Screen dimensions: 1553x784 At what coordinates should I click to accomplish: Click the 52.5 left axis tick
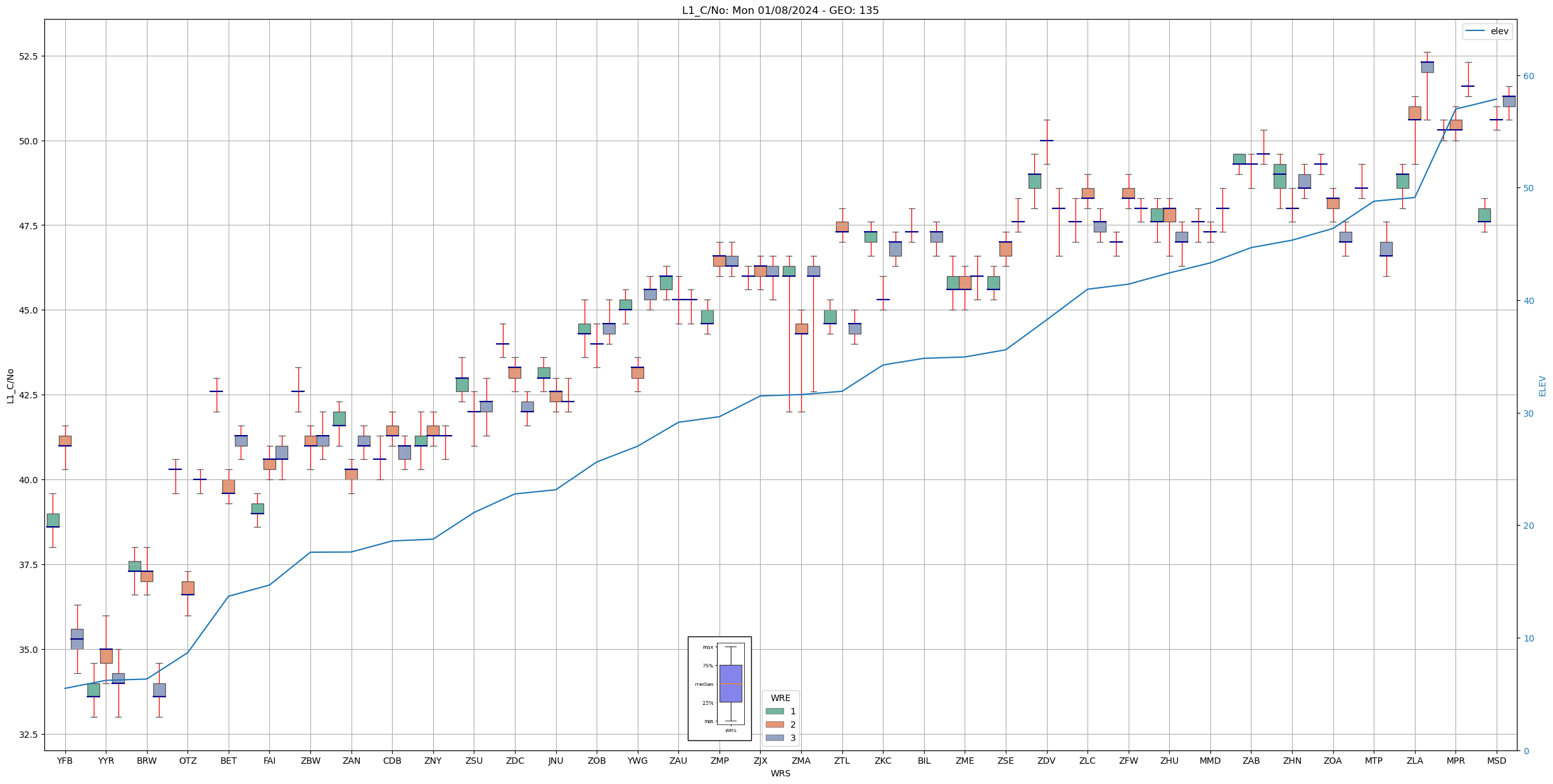click(29, 56)
